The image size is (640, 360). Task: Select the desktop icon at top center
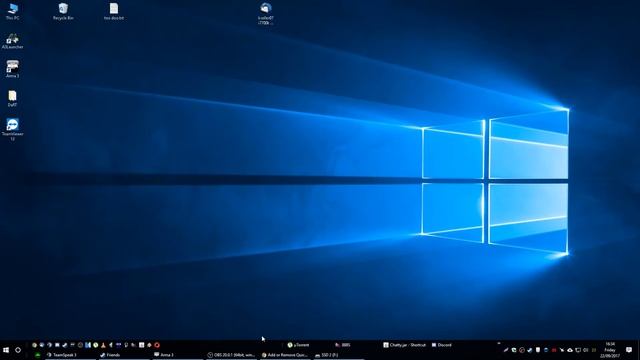[266, 13]
